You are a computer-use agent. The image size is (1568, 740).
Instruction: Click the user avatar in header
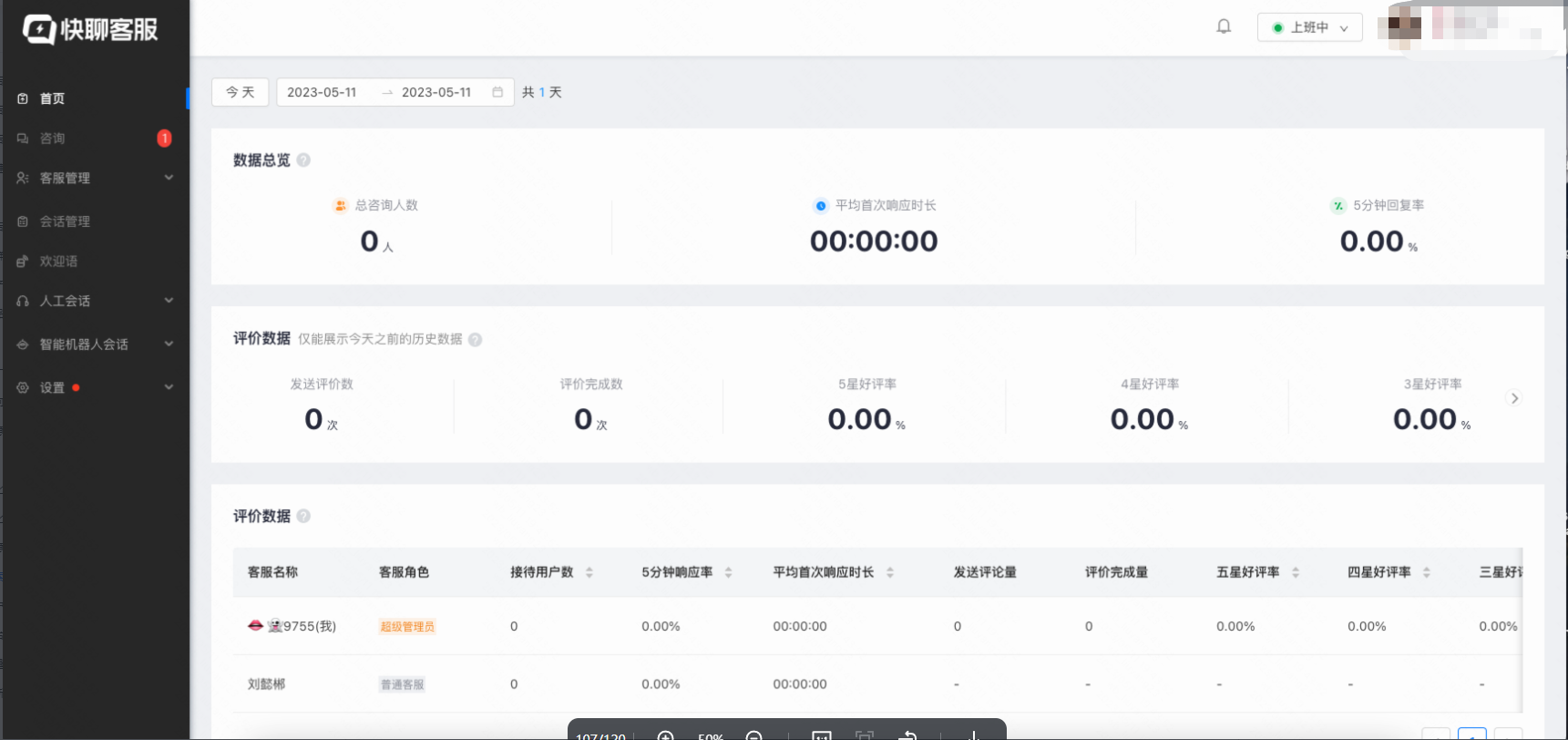1404,26
